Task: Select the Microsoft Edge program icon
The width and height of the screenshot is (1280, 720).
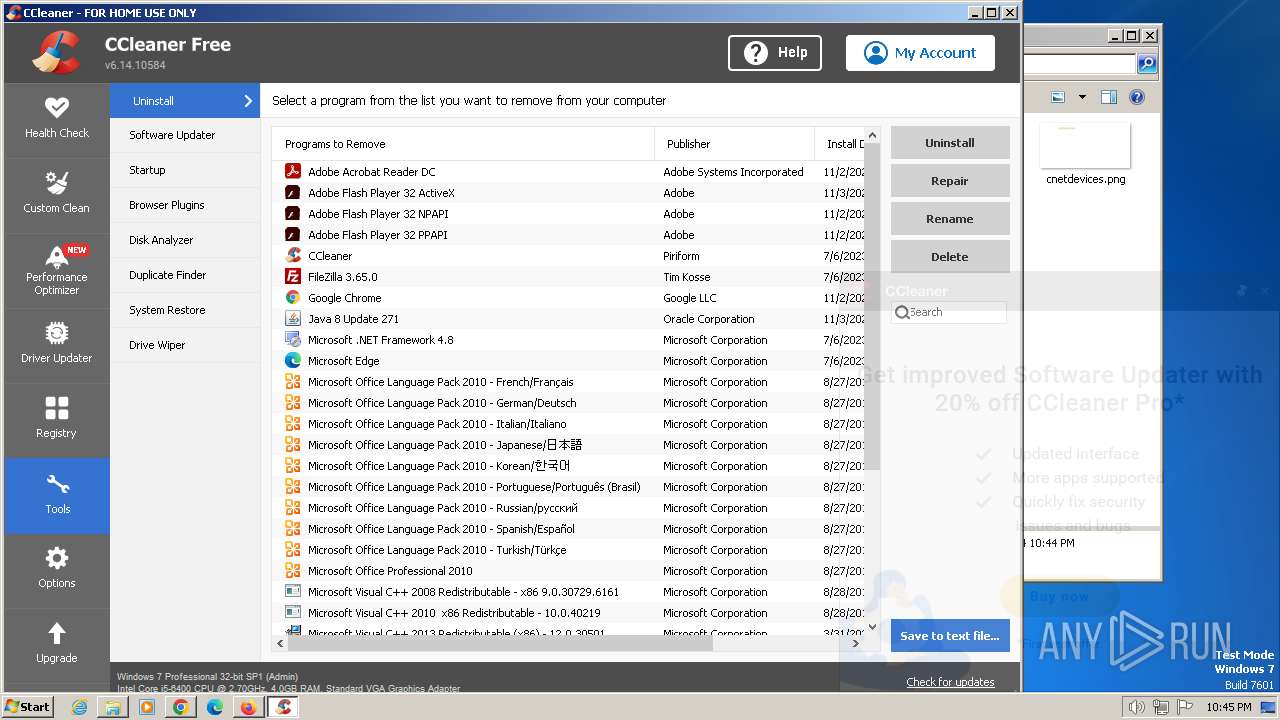Action: [x=293, y=361]
